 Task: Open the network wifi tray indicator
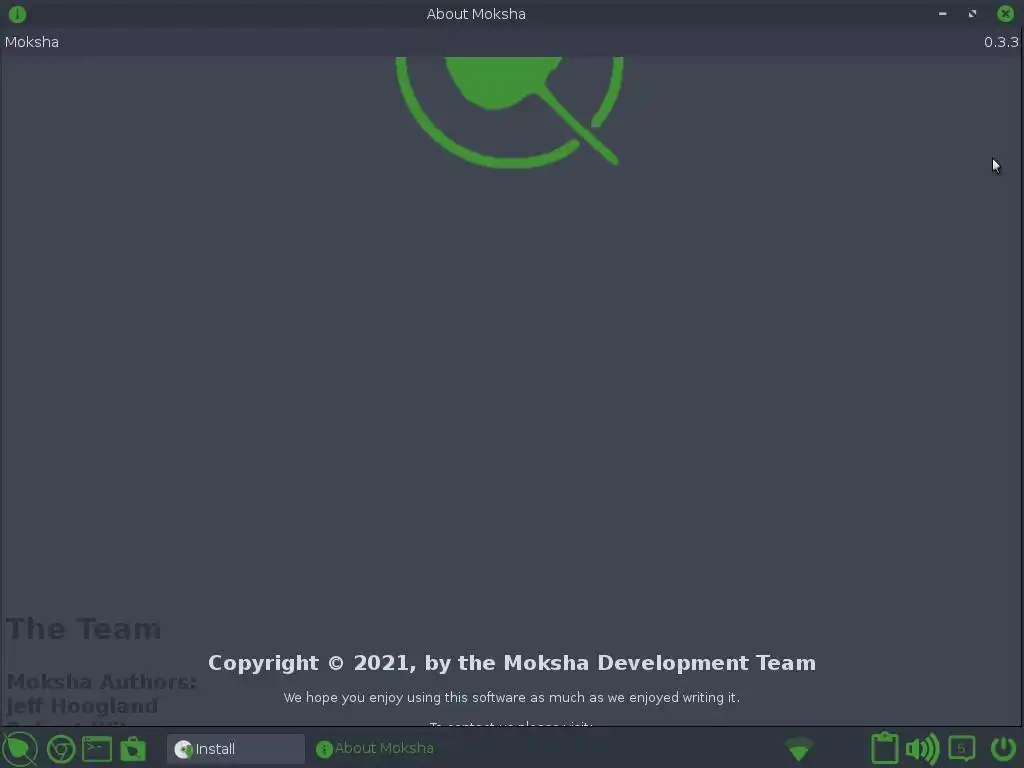(799, 749)
